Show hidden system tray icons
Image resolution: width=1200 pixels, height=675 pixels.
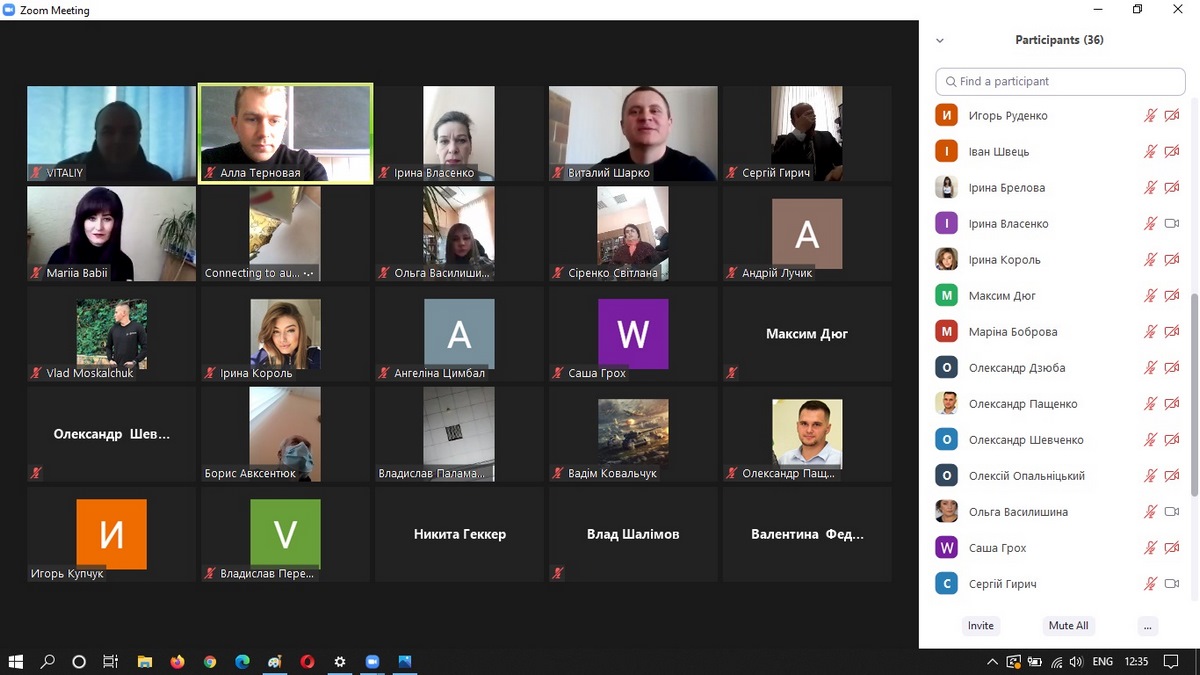[992, 662]
